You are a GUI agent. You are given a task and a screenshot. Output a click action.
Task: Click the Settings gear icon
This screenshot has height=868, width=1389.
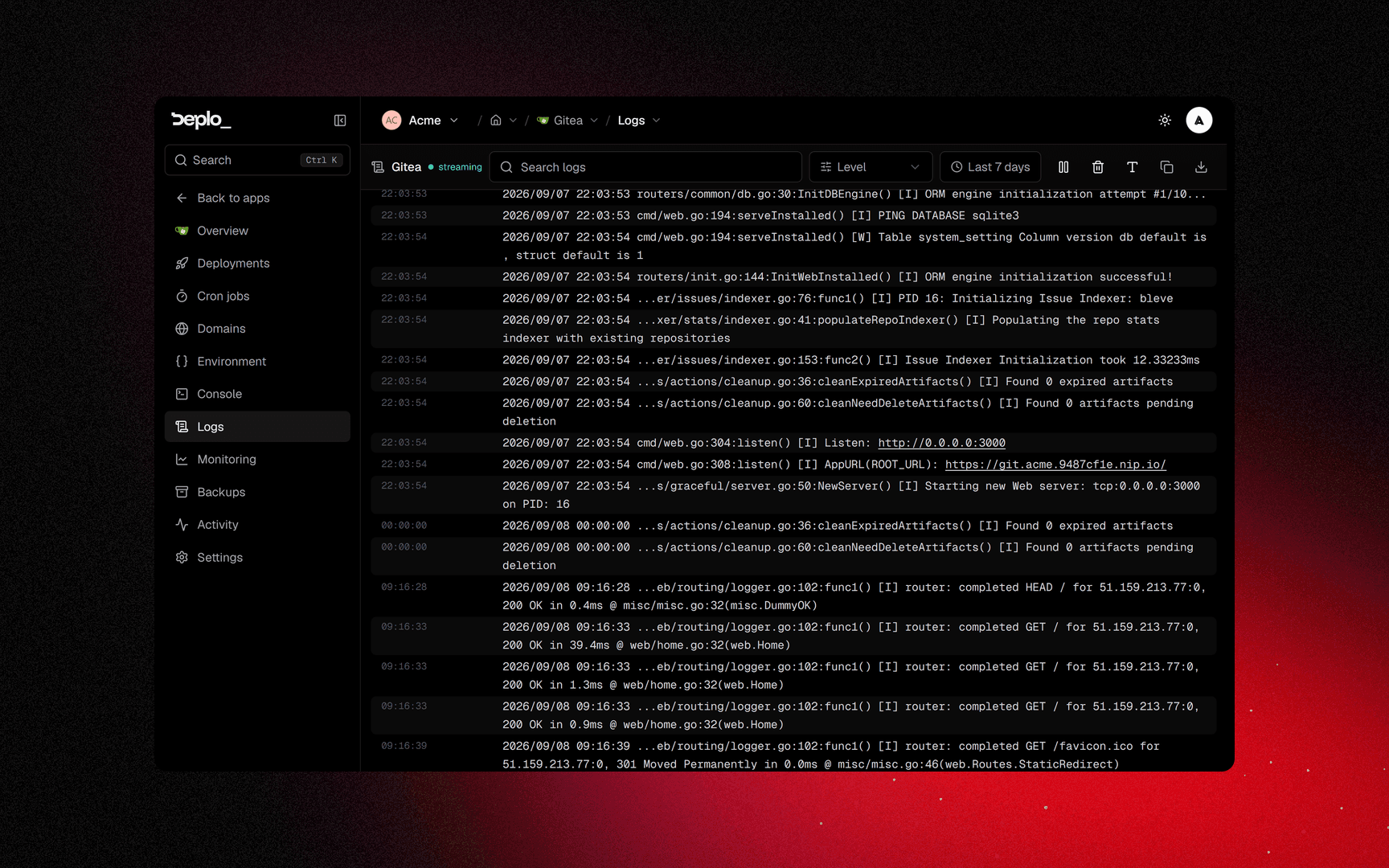(182, 557)
